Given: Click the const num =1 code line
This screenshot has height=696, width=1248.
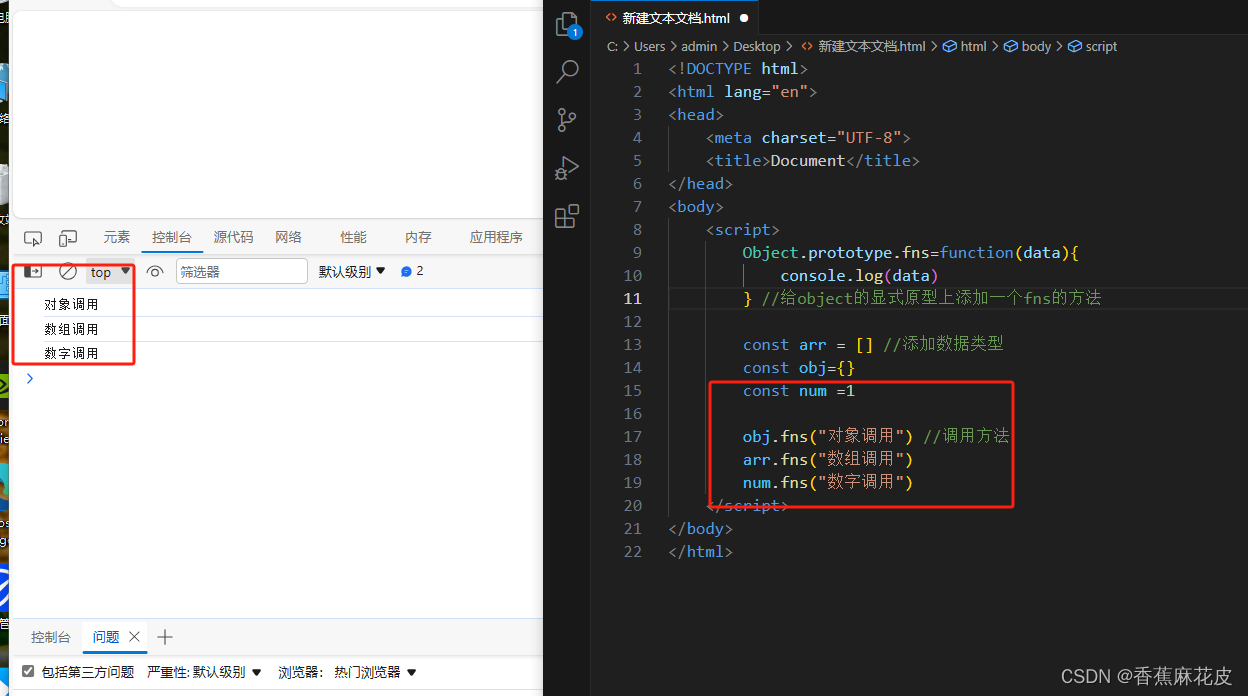Looking at the screenshot, I should 799,391.
